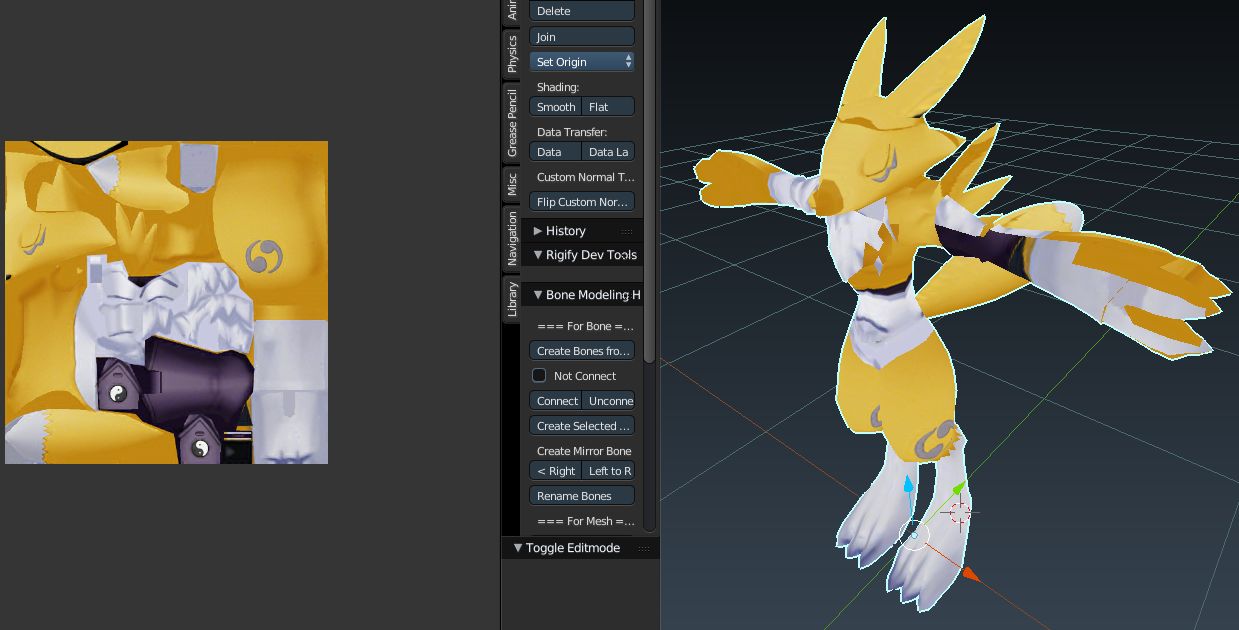1239x630 pixels.
Task: Click the Shading: label
Action: pos(558,87)
